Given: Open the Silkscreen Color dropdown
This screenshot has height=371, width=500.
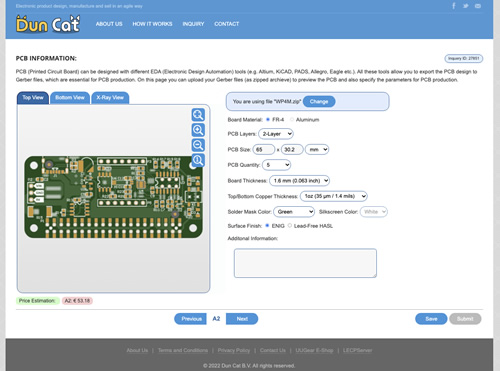Looking at the screenshot, I should (374, 212).
